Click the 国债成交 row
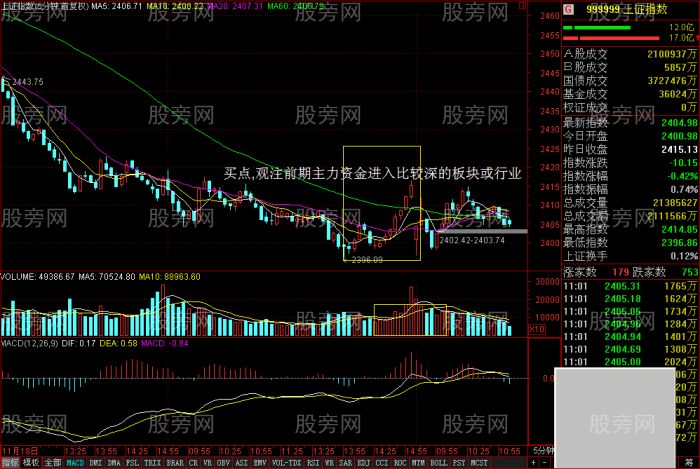700x469 pixels. coord(630,81)
